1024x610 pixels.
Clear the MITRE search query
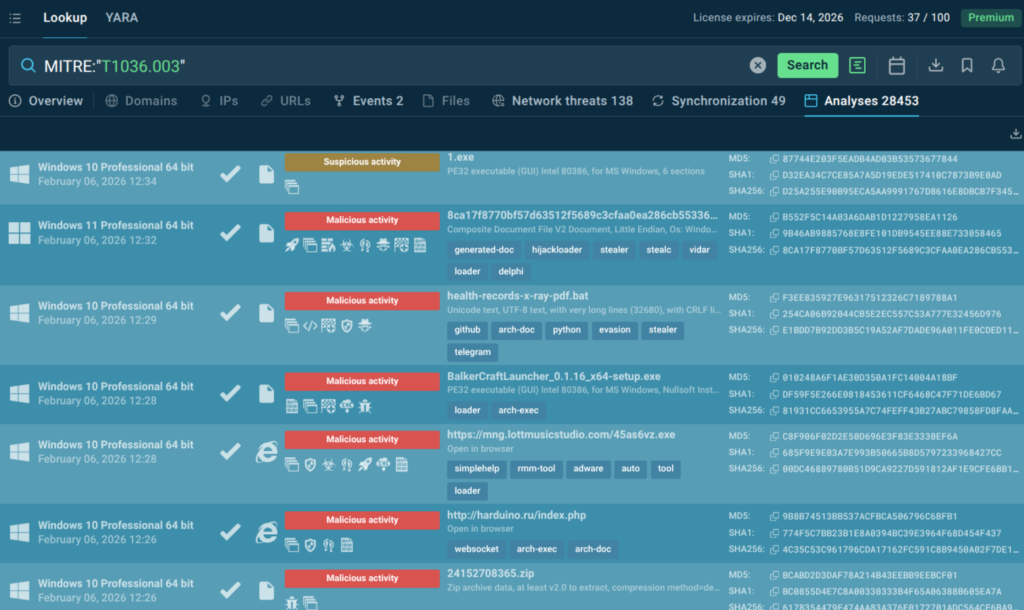758,65
